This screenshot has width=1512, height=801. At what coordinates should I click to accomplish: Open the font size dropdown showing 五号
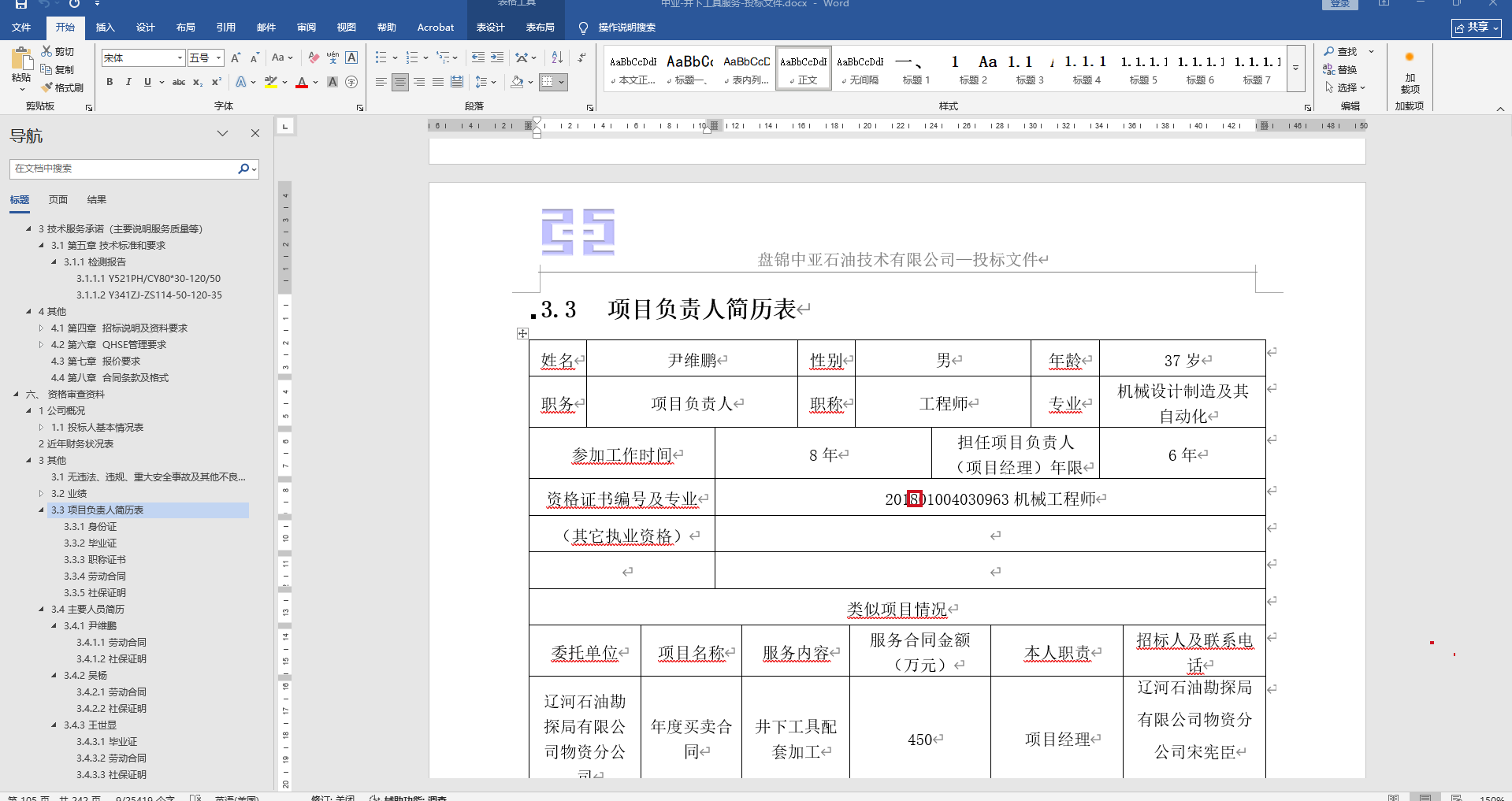coord(218,57)
